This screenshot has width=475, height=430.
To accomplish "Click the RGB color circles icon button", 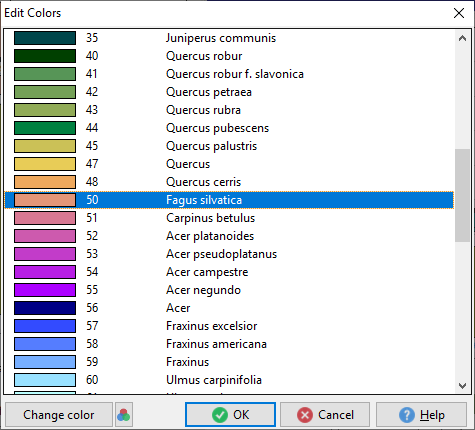I will click(x=124, y=415).
